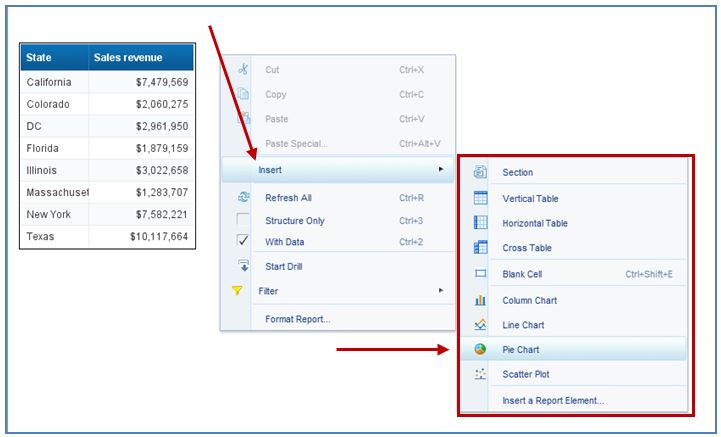
Task: Toggle the With Data checkbox
Action: pyautogui.click(x=242, y=241)
